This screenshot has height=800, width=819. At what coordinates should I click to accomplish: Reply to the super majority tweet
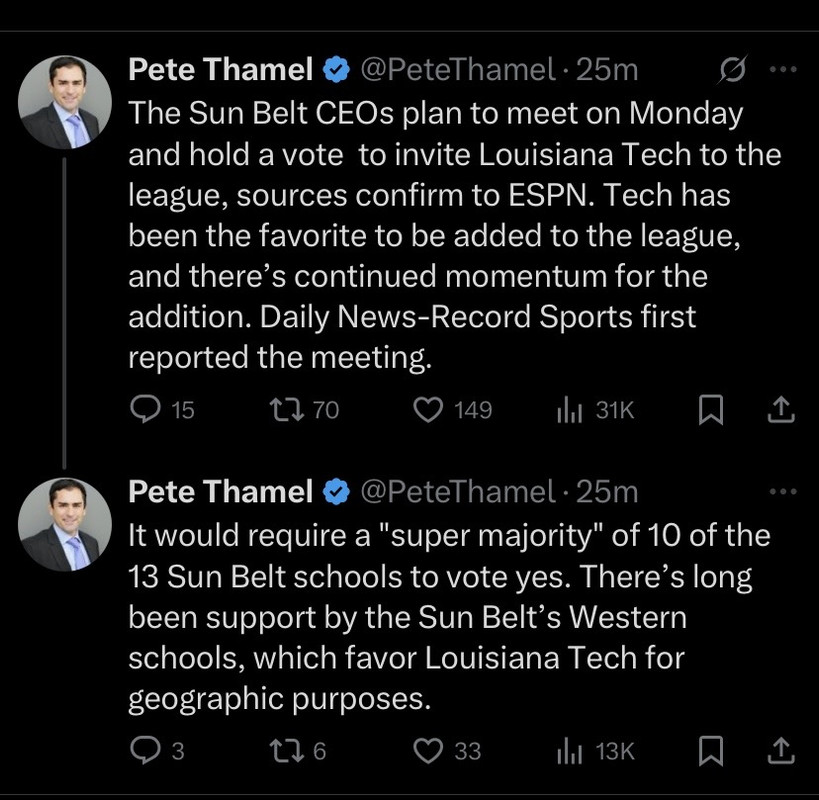tap(147, 751)
